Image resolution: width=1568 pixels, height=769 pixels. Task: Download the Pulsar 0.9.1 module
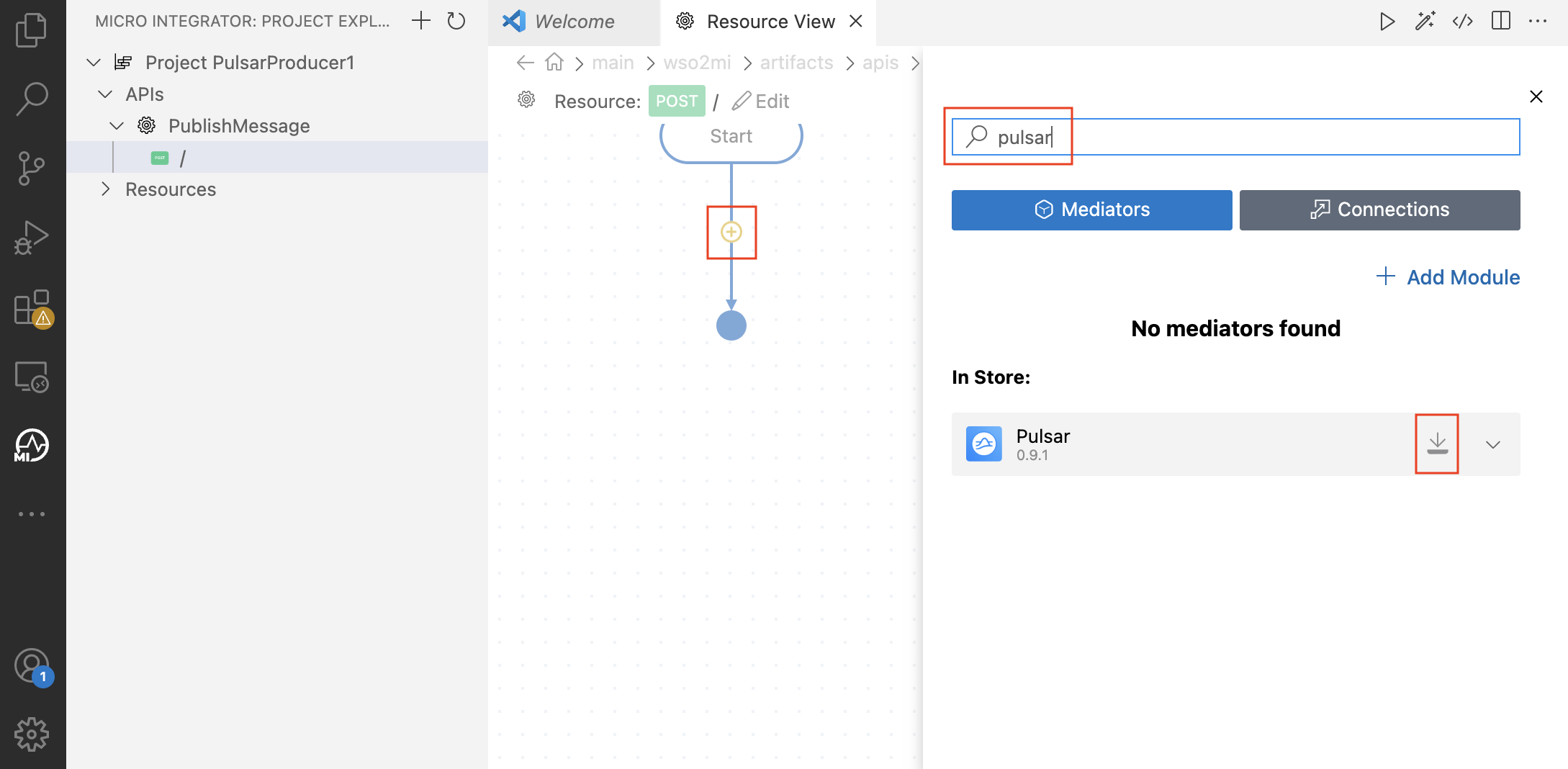pyautogui.click(x=1436, y=444)
